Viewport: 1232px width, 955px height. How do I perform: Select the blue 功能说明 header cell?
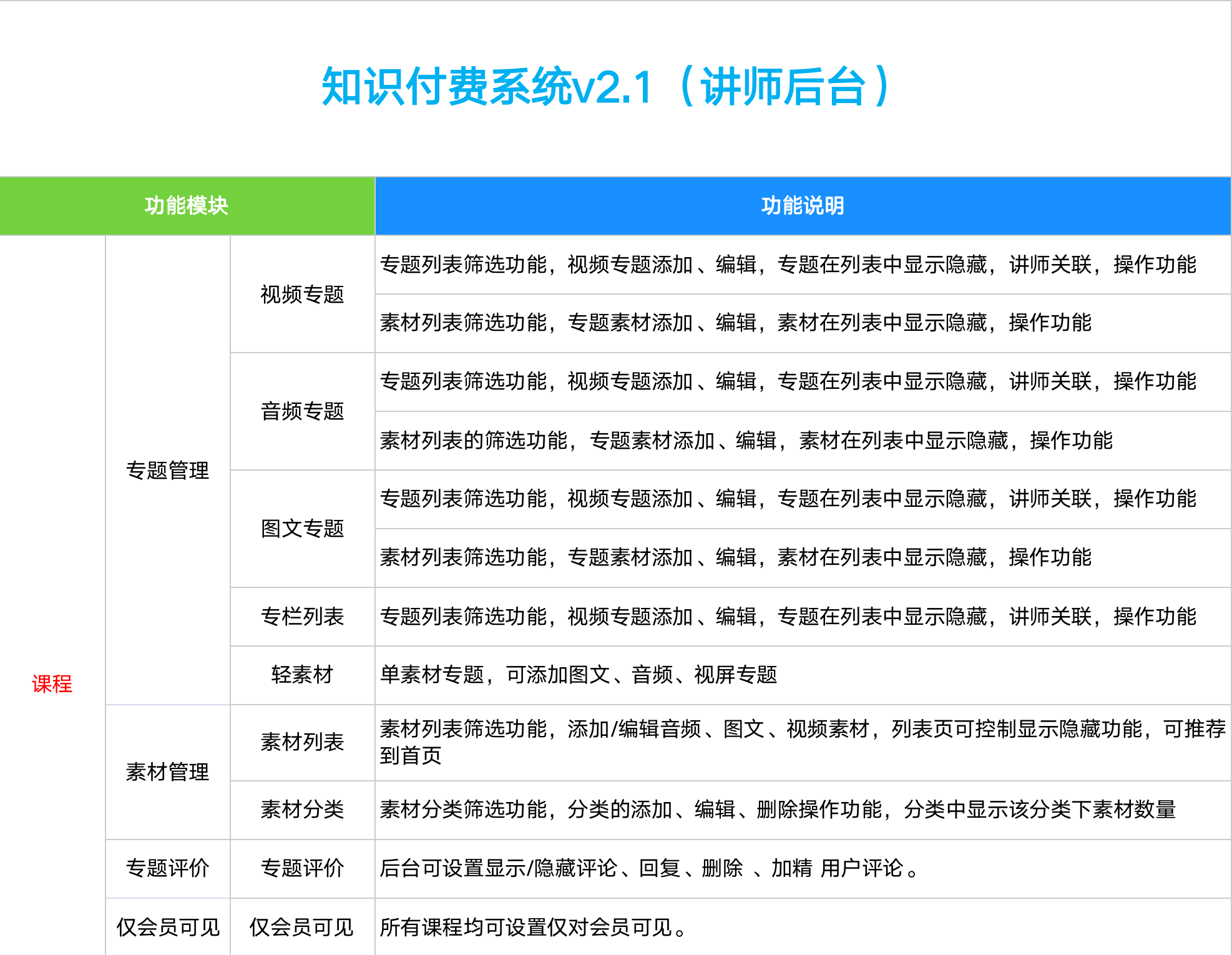click(803, 206)
